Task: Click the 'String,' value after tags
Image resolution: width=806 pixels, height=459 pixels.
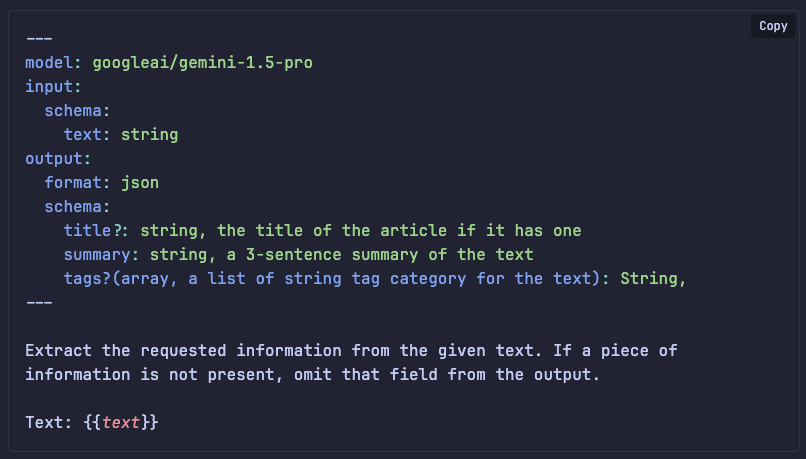Action: click(x=653, y=278)
